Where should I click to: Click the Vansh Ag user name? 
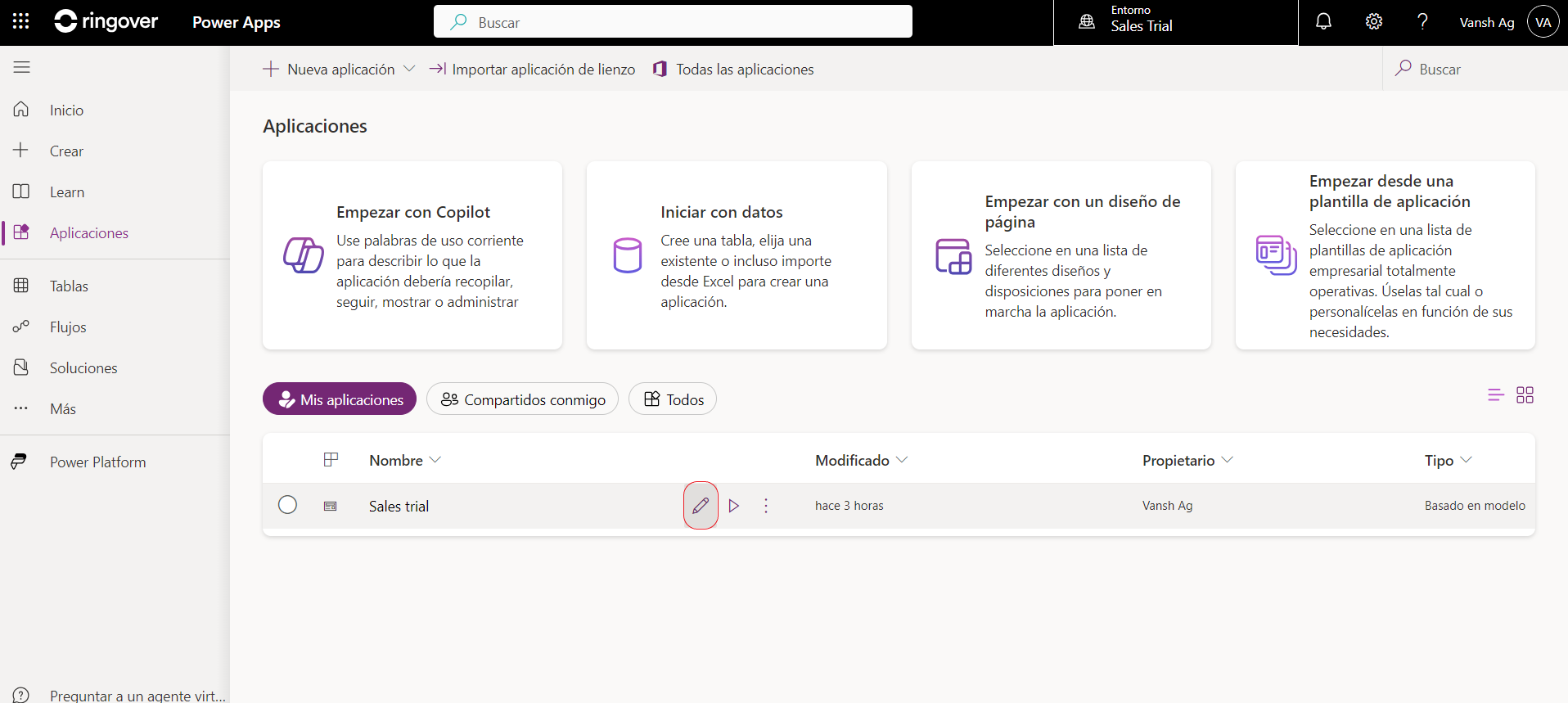(x=1487, y=22)
